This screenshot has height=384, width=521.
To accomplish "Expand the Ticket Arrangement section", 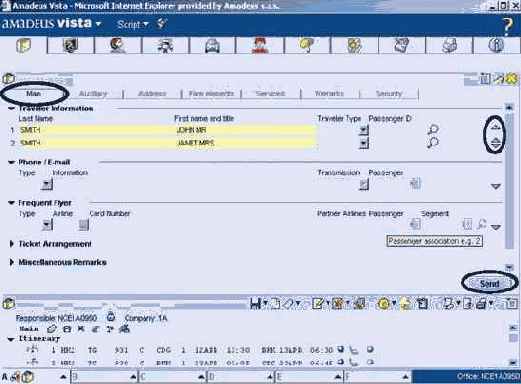I will click(x=11, y=244).
